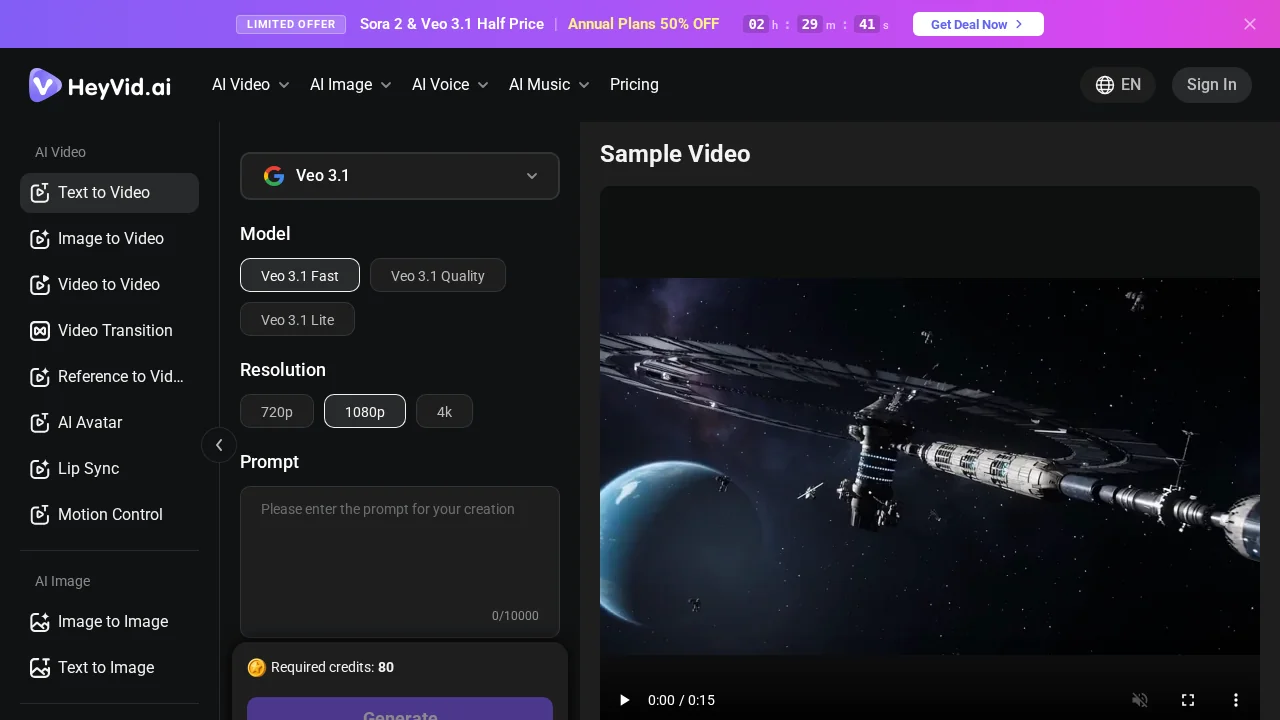Open the Lip Sync tool
Viewport: 1280px width, 720px height.
pyautogui.click(x=88, y=469)
